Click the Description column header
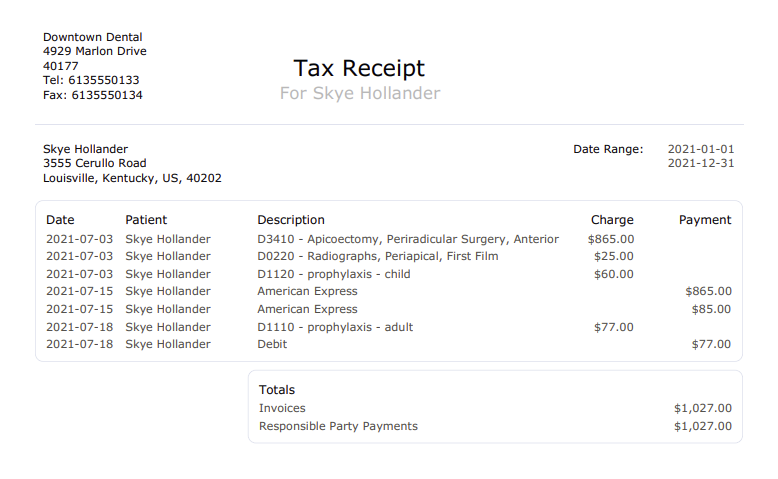This screenshot has height=479, width=778. point(291,220)
